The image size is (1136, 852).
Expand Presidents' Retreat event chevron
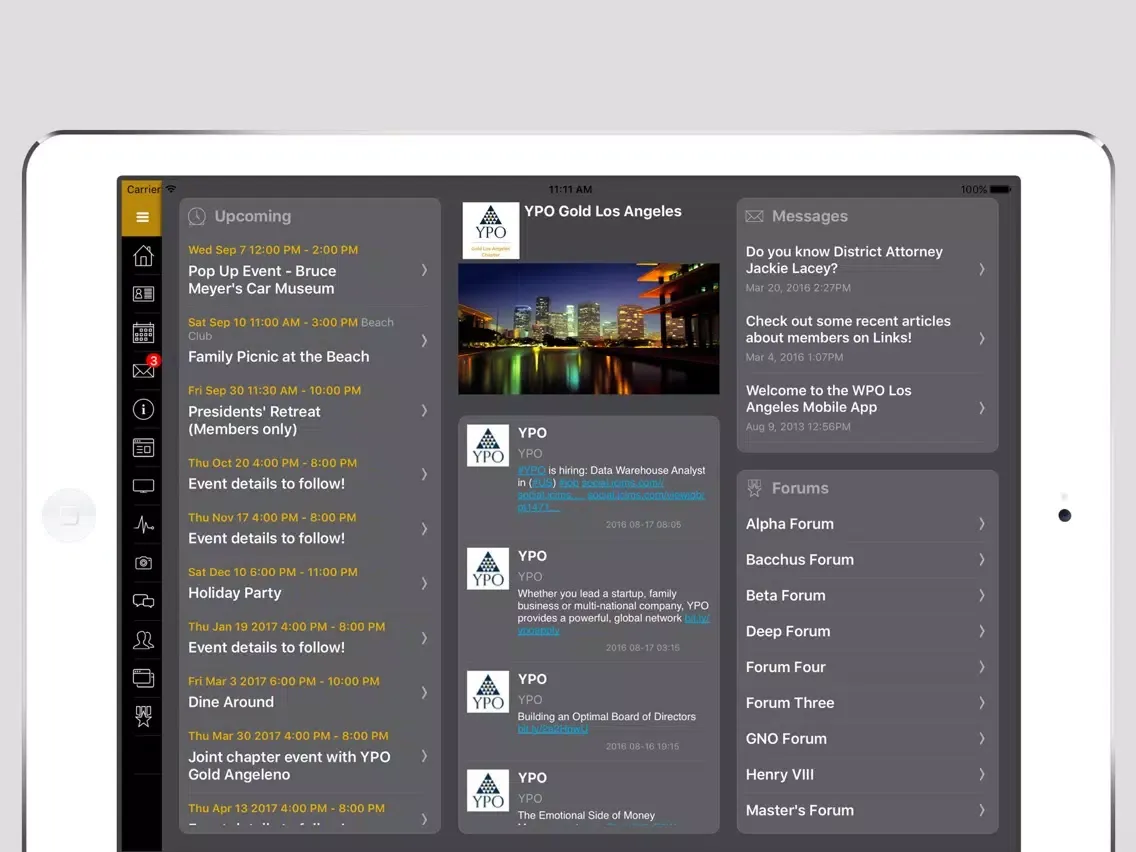425,411
